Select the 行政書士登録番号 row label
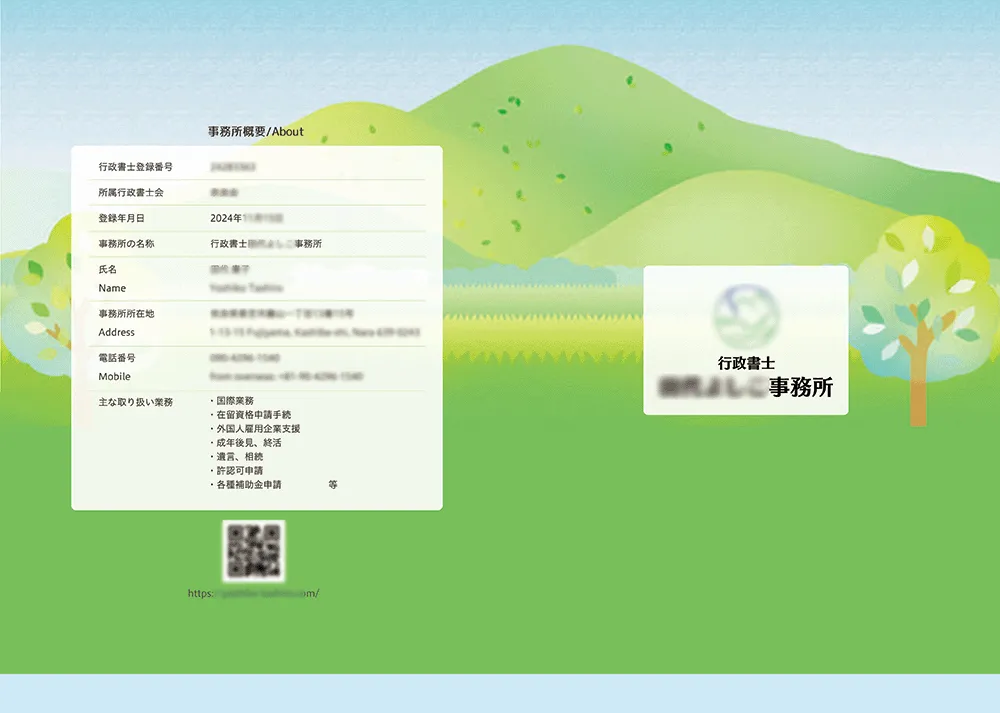Screen dimensions: 1000x713 135,167
